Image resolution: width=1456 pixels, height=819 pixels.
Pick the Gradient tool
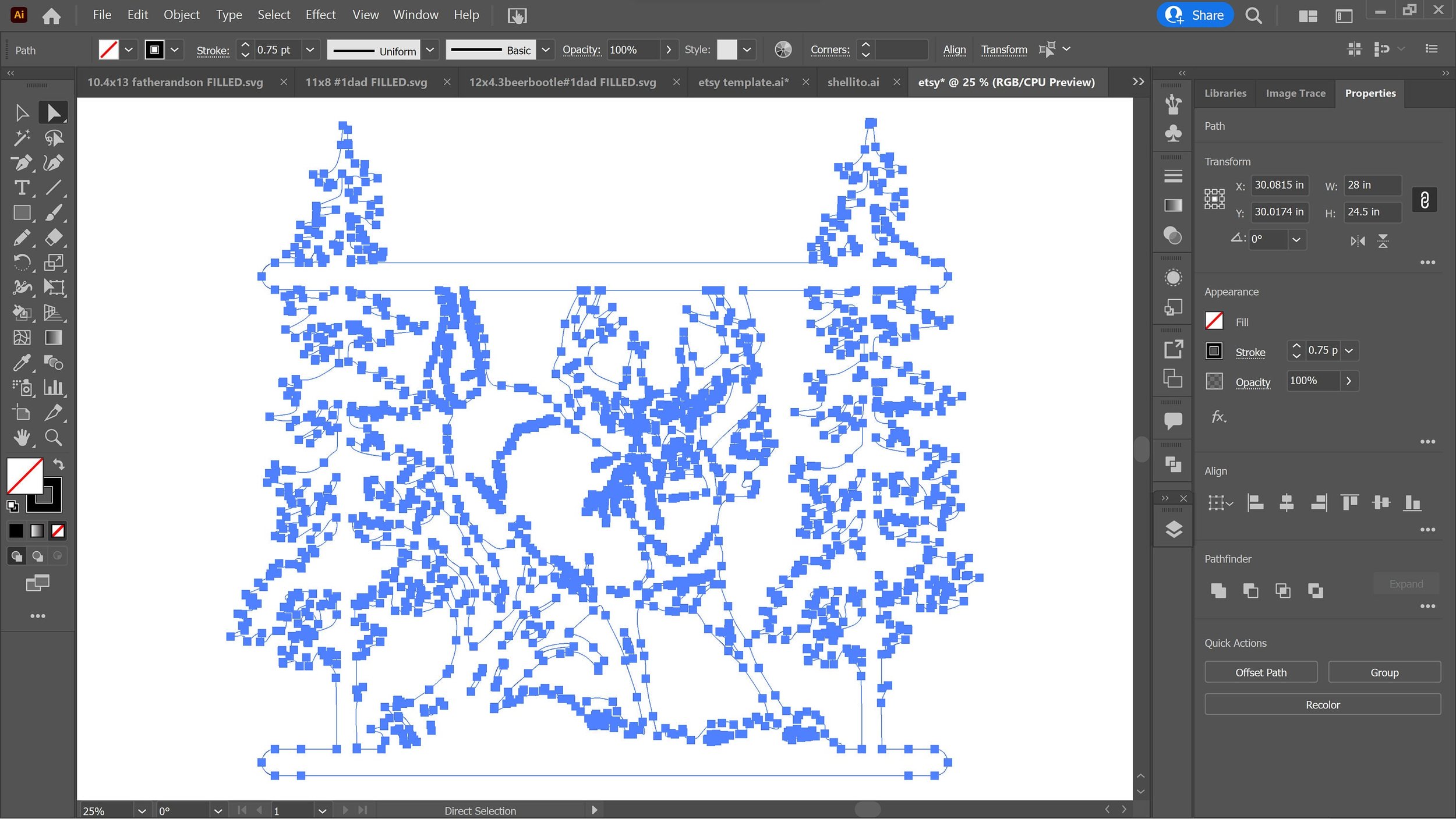[54, 338]
